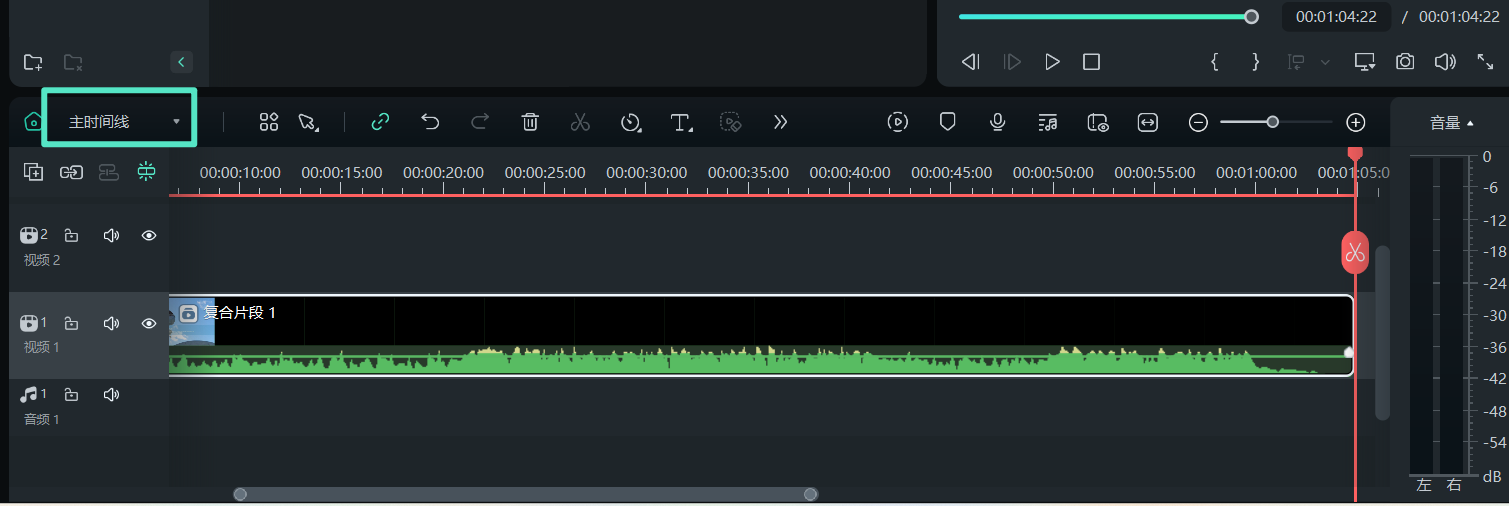1509x506 pixels.
Task: Delete selected clip with trash icon
Action: (x=530, y=122)
